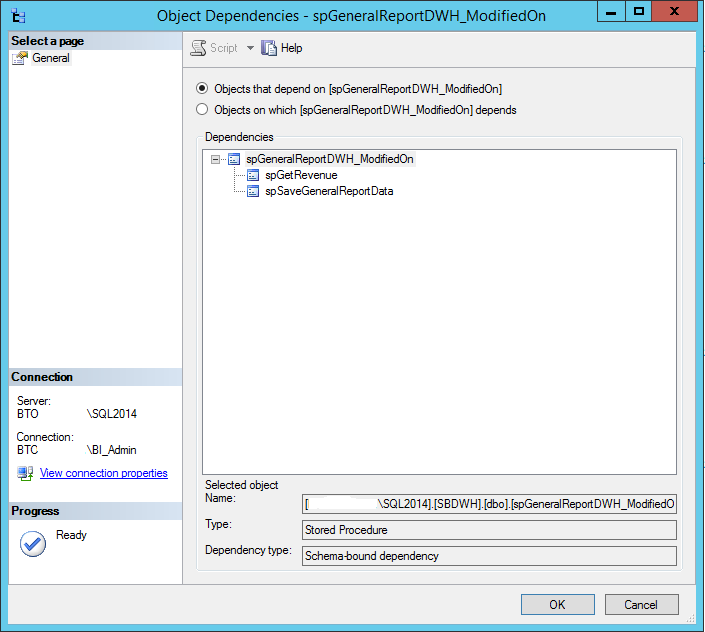Screen dimensions: 705x632
Task: Click the '\BI_Admin' connection text
Action: pyautogui.click(x=112, y=450)
